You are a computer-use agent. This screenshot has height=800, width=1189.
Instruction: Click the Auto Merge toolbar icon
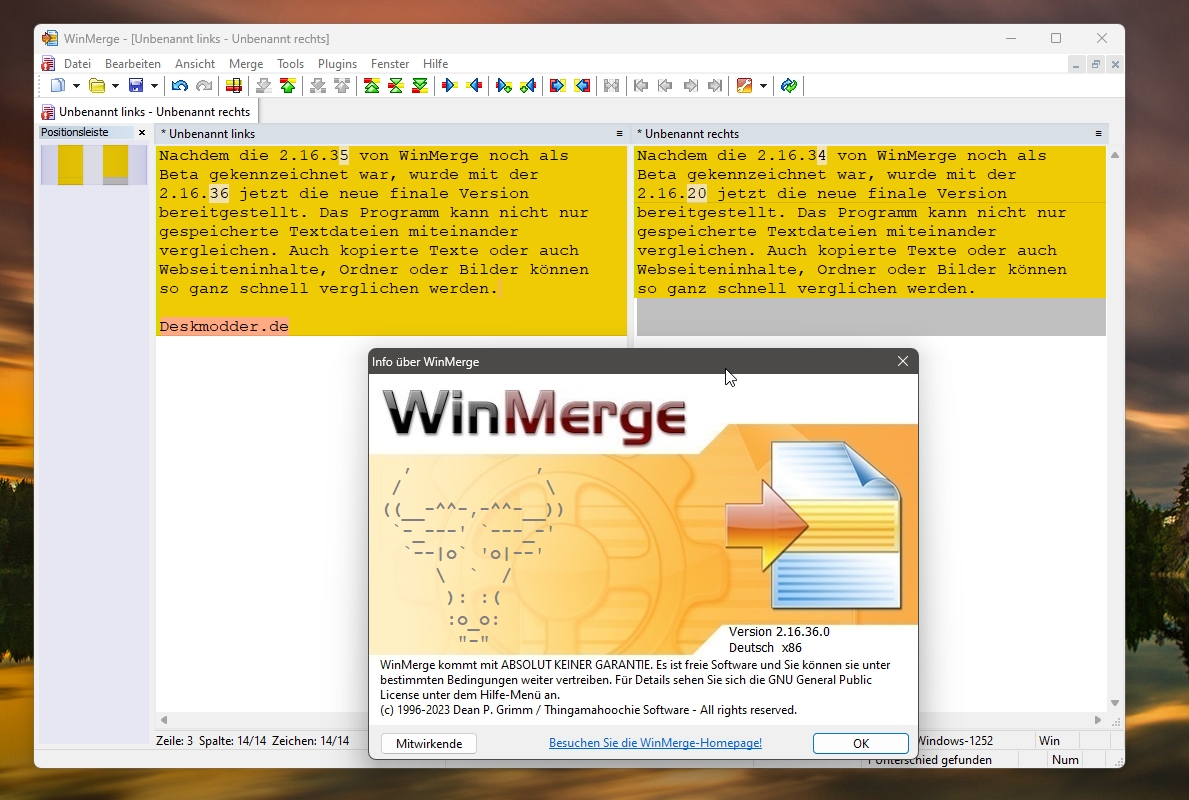tap(611, 86)
